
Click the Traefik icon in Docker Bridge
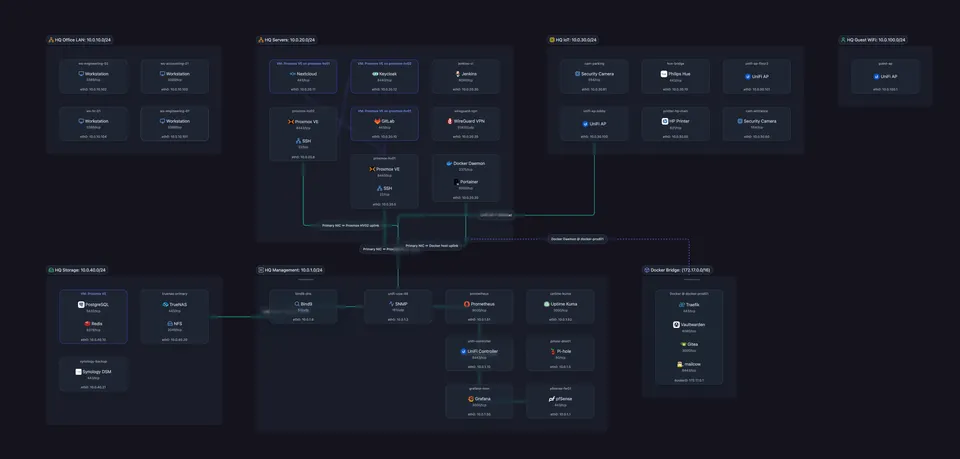pos(681,304)
